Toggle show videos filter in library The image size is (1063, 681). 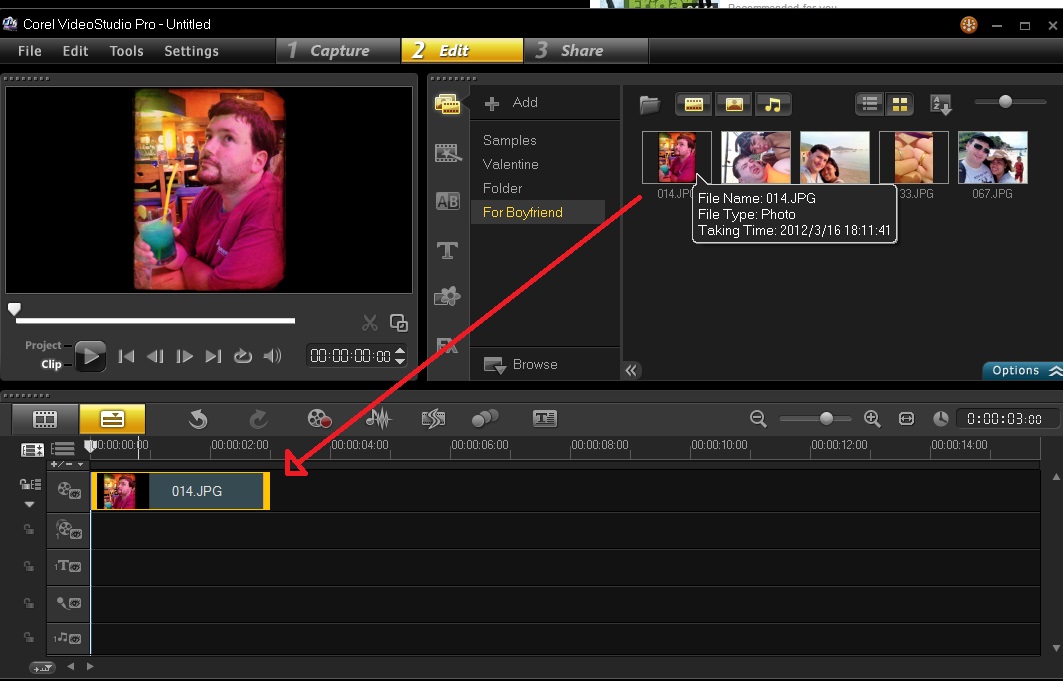point(694,104)
